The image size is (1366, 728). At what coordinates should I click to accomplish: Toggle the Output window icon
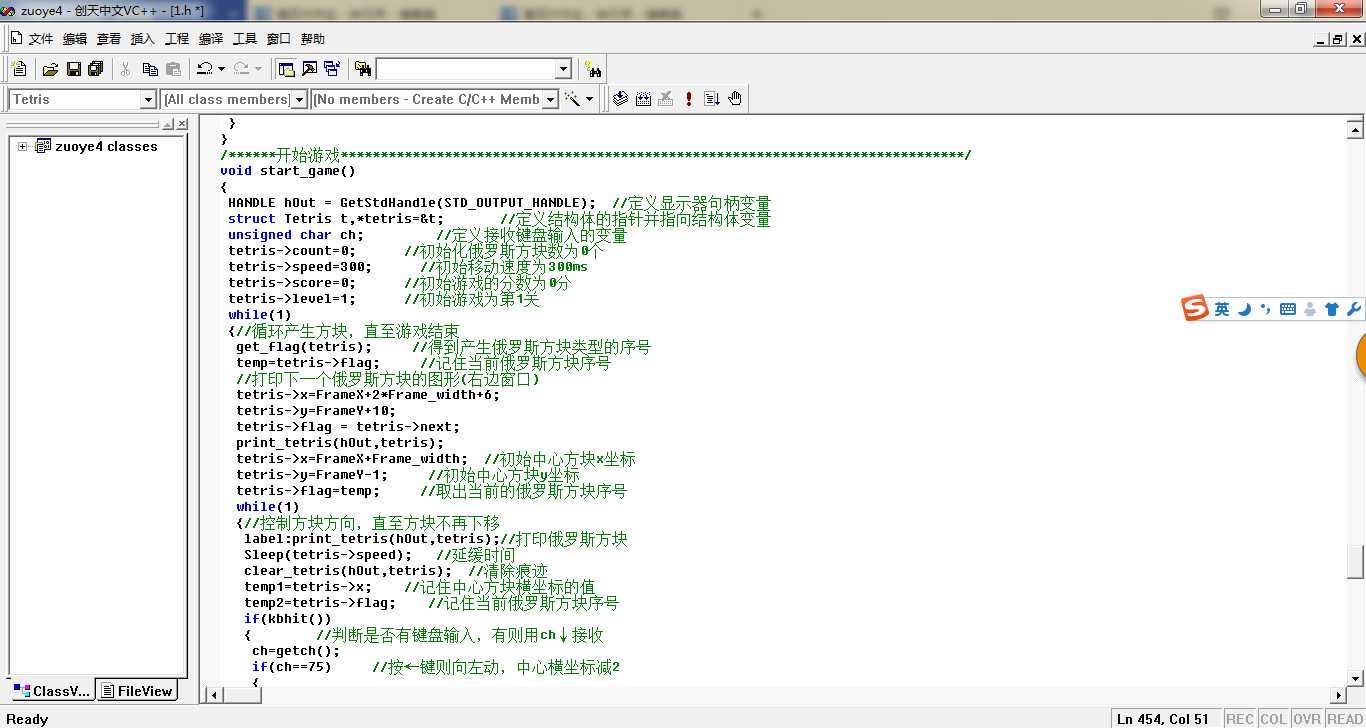[x=309, y=69]
